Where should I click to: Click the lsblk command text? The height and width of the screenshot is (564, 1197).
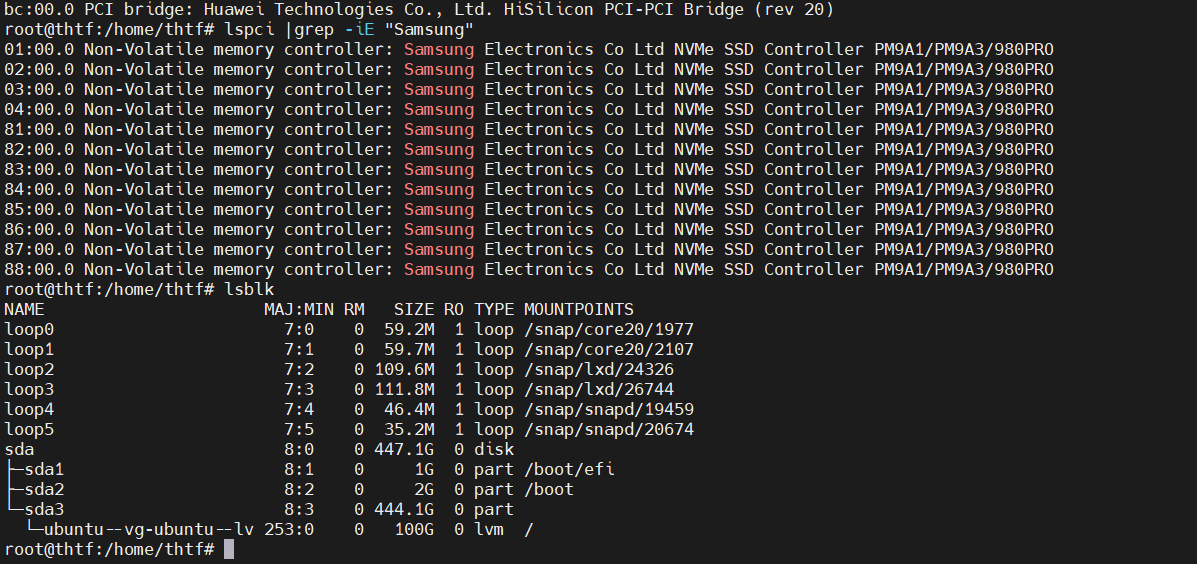coord(249,289)
